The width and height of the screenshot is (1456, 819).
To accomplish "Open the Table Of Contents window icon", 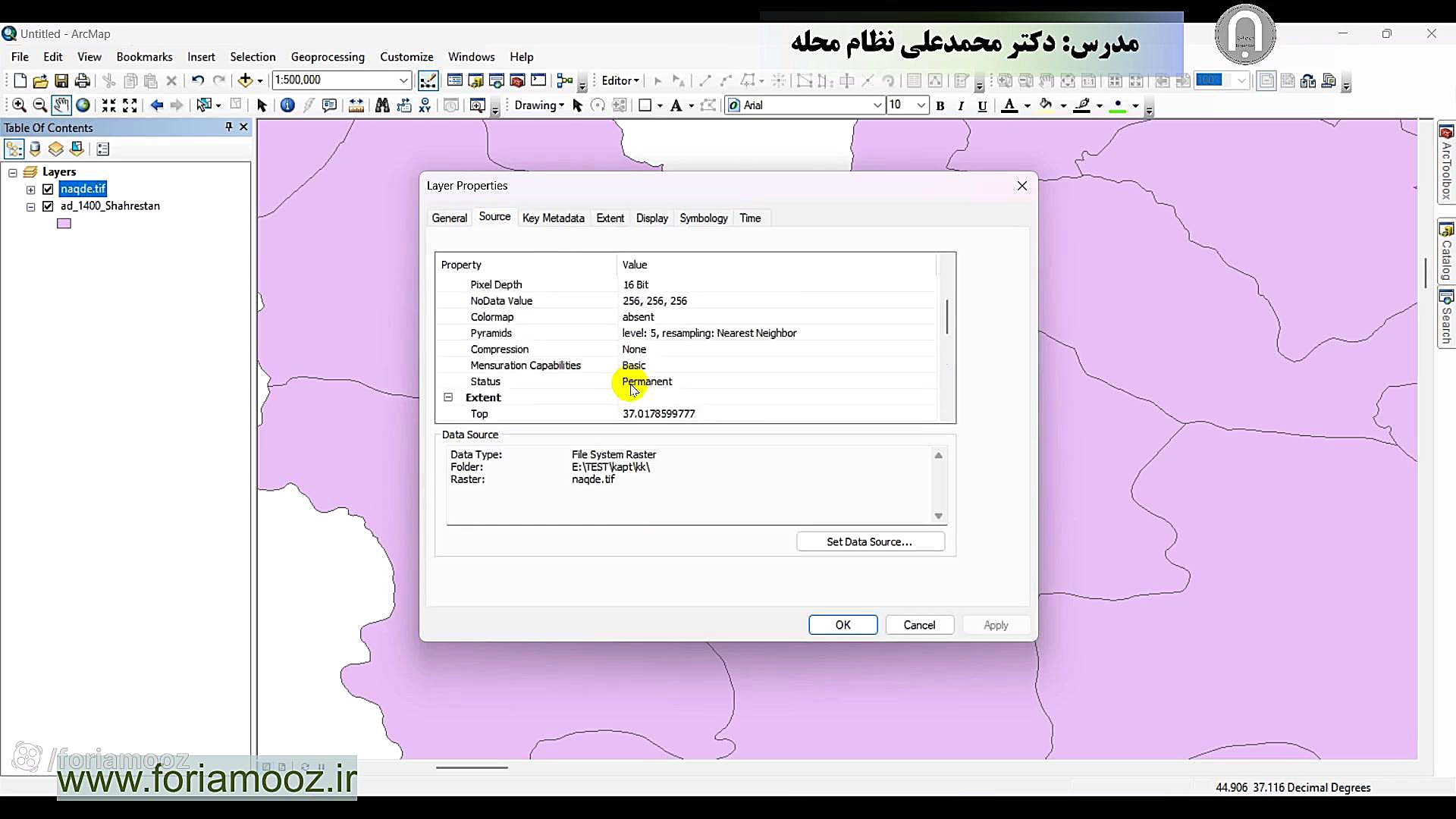I will (455, 80).
